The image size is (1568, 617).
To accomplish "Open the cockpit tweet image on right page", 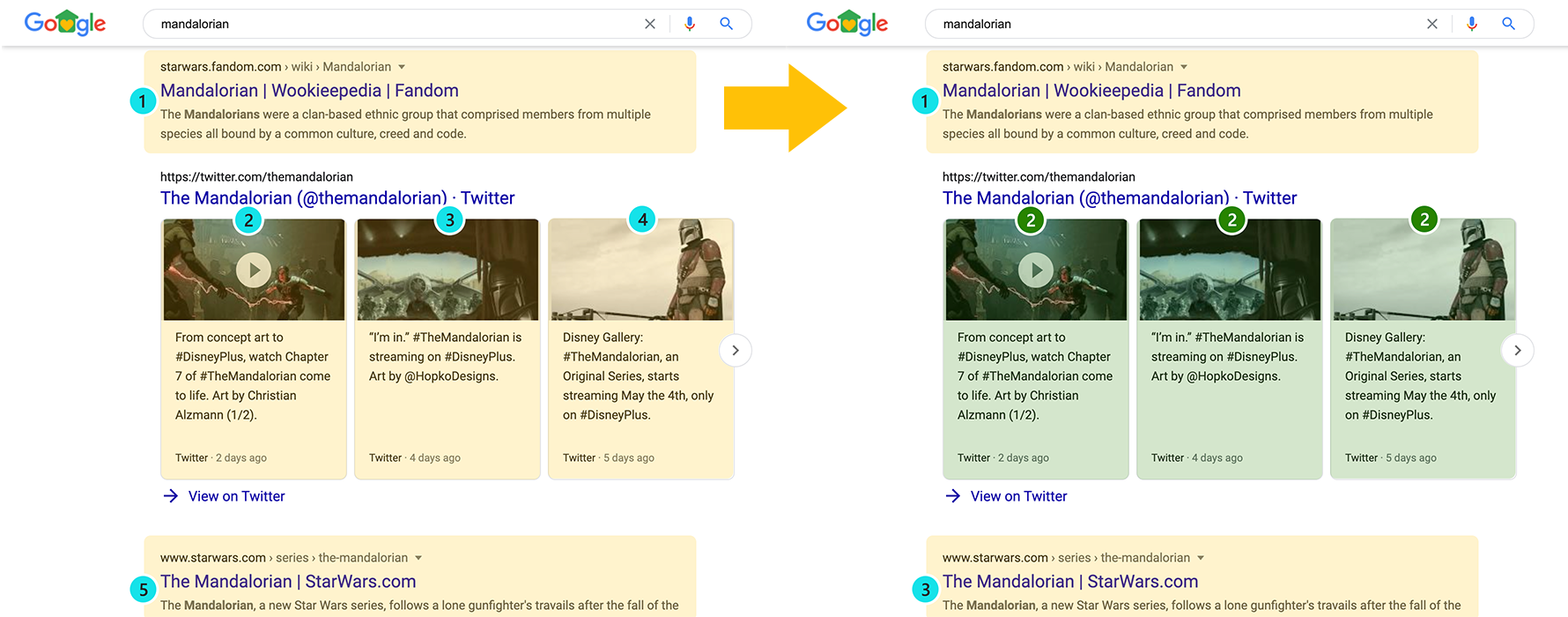I will click(x=1230, y=270).
